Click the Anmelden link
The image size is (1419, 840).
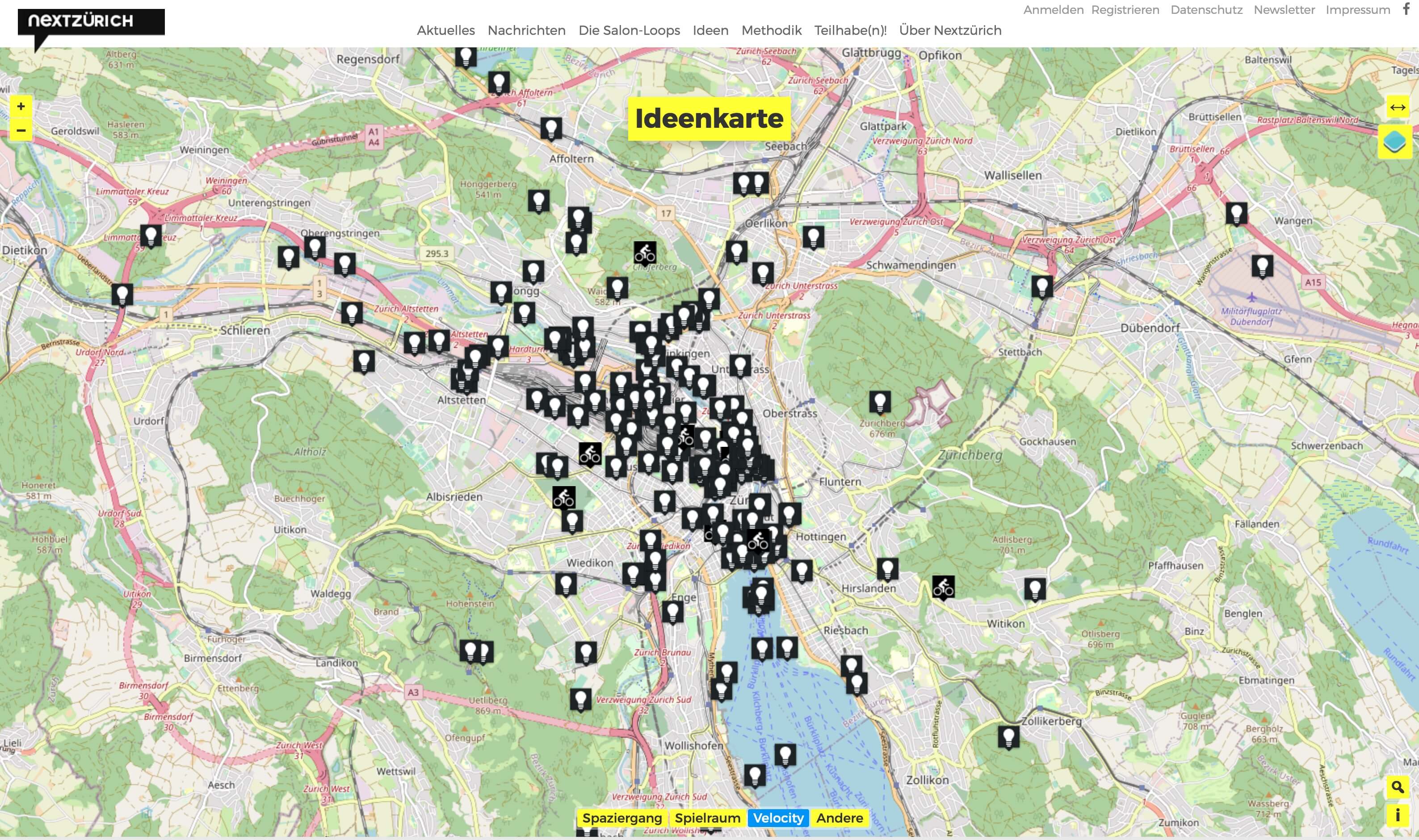tap(1054, 9)
